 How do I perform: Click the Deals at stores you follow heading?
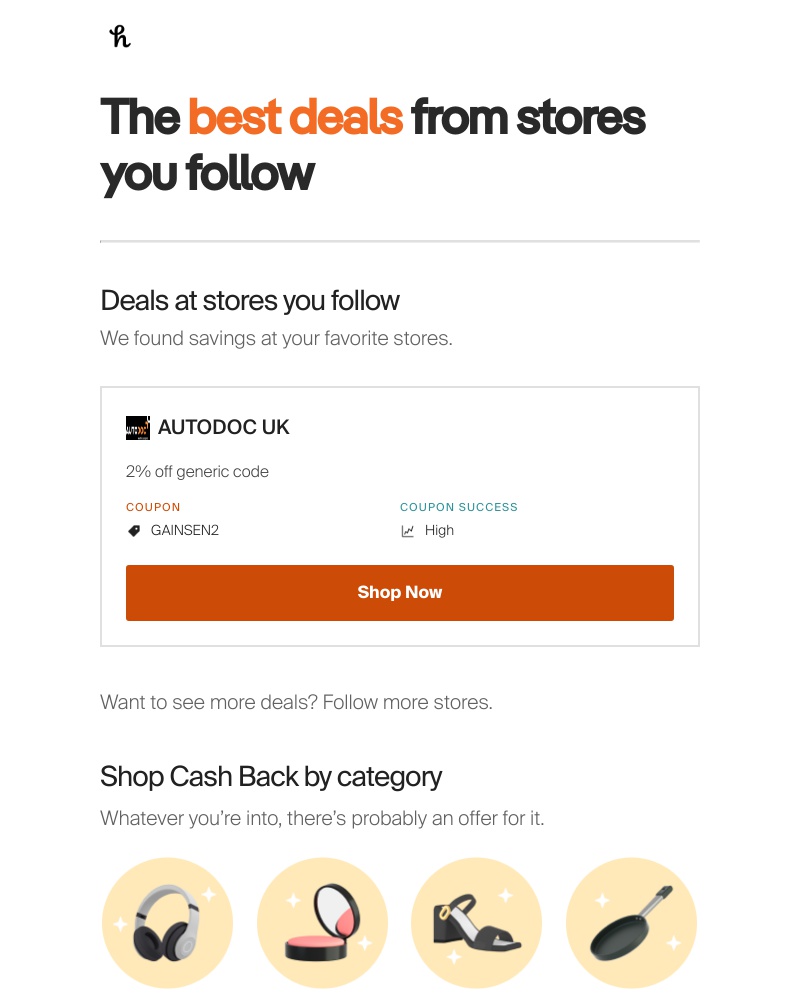point(249,300)
